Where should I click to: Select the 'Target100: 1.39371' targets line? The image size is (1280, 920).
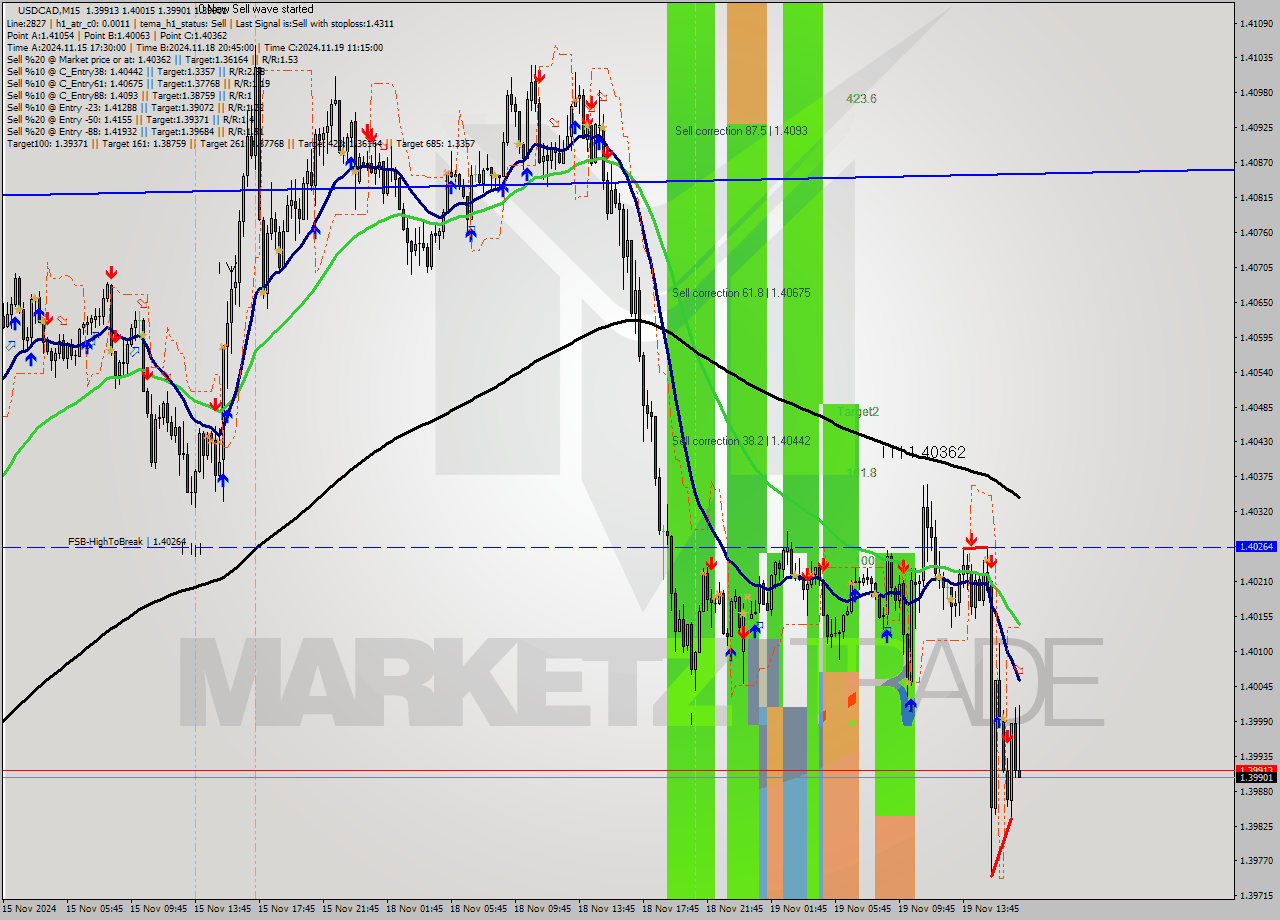click(x=240, y=143)
